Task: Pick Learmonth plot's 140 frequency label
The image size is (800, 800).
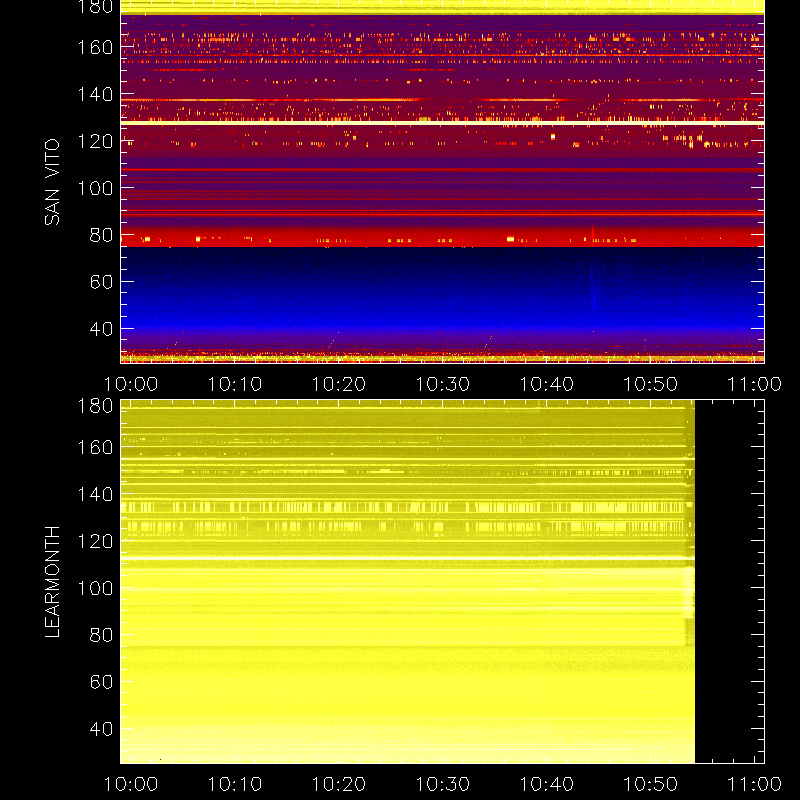Action: coord(95,494)
